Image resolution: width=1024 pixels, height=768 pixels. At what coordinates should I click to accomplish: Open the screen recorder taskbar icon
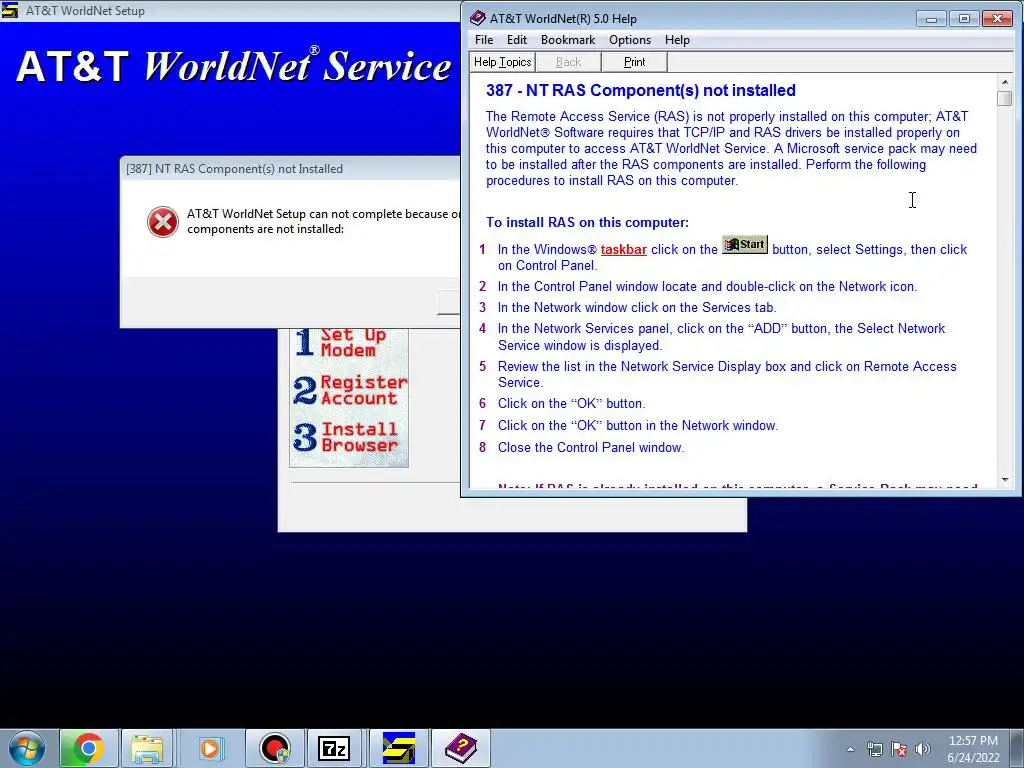point(275,748)
